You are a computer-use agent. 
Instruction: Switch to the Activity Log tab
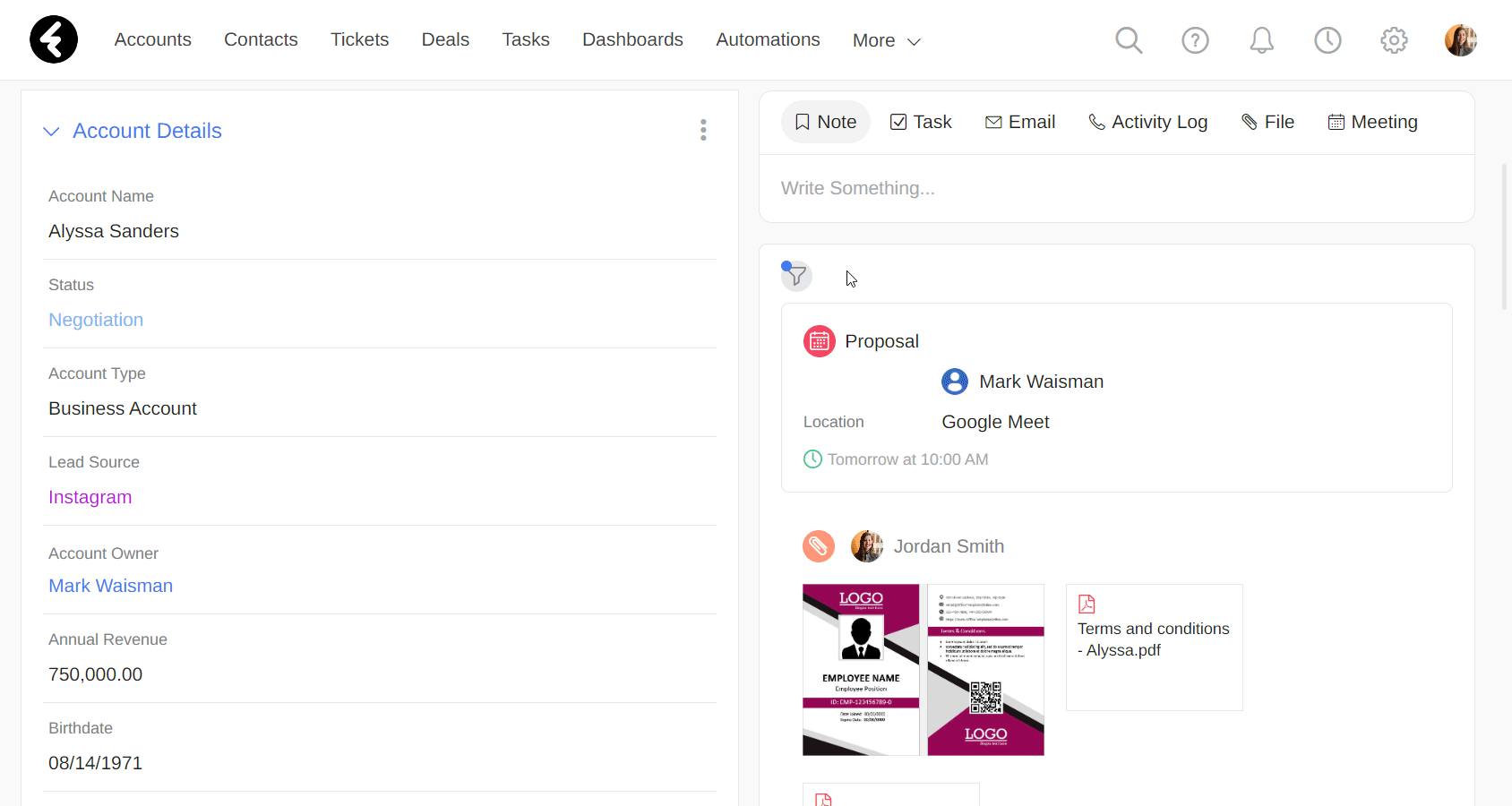(x=1147, y=122)
